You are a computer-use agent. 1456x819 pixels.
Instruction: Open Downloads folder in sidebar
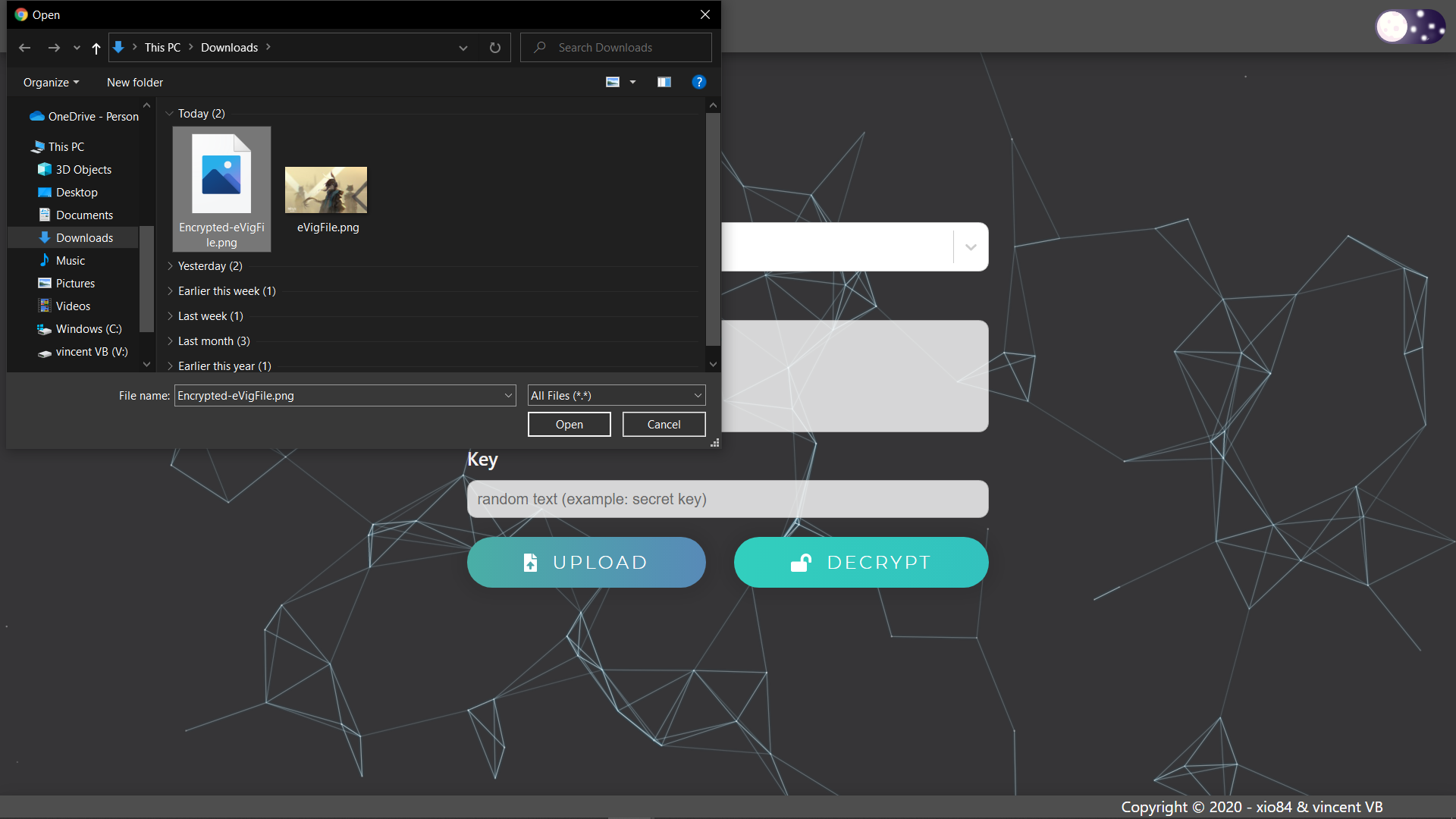pos(84,238)
